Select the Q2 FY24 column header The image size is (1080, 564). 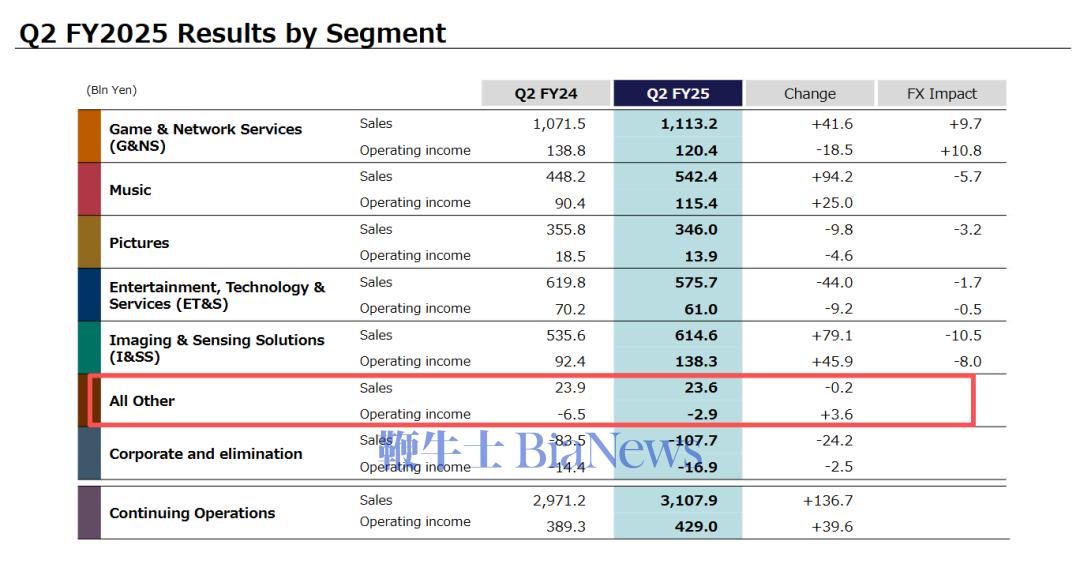coord(546,94)
